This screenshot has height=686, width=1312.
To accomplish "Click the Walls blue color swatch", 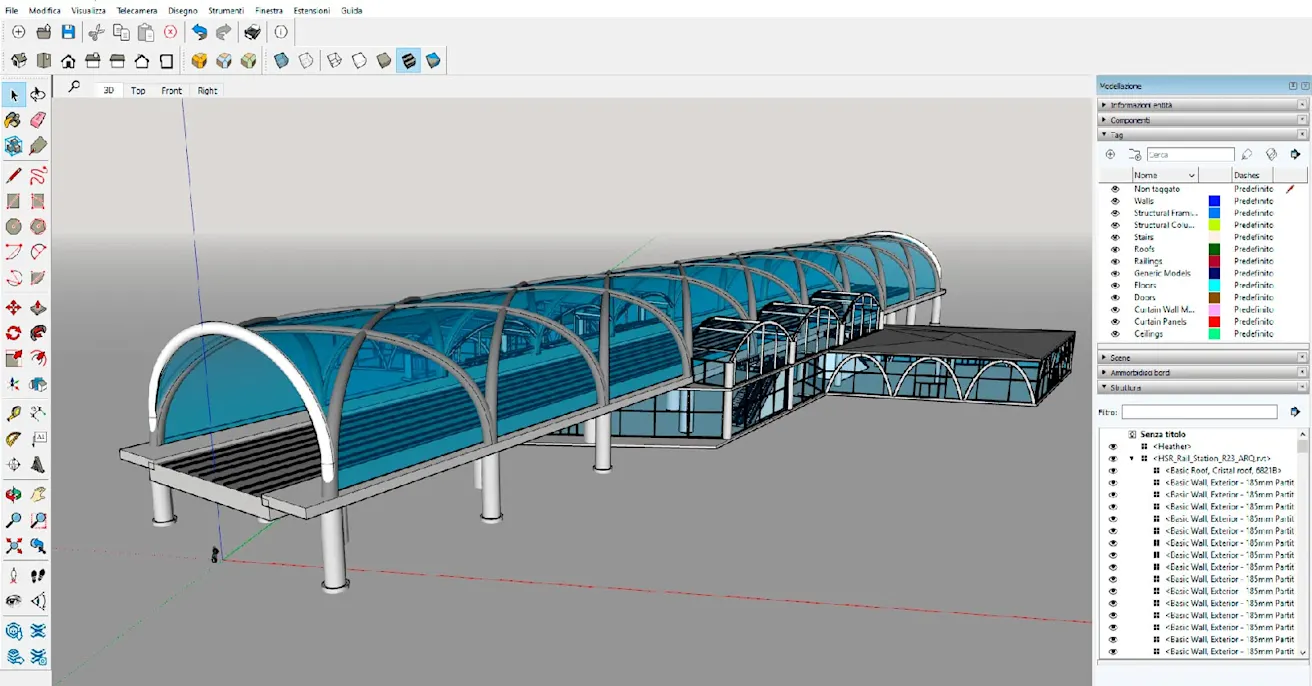I will coord(1214,201).
